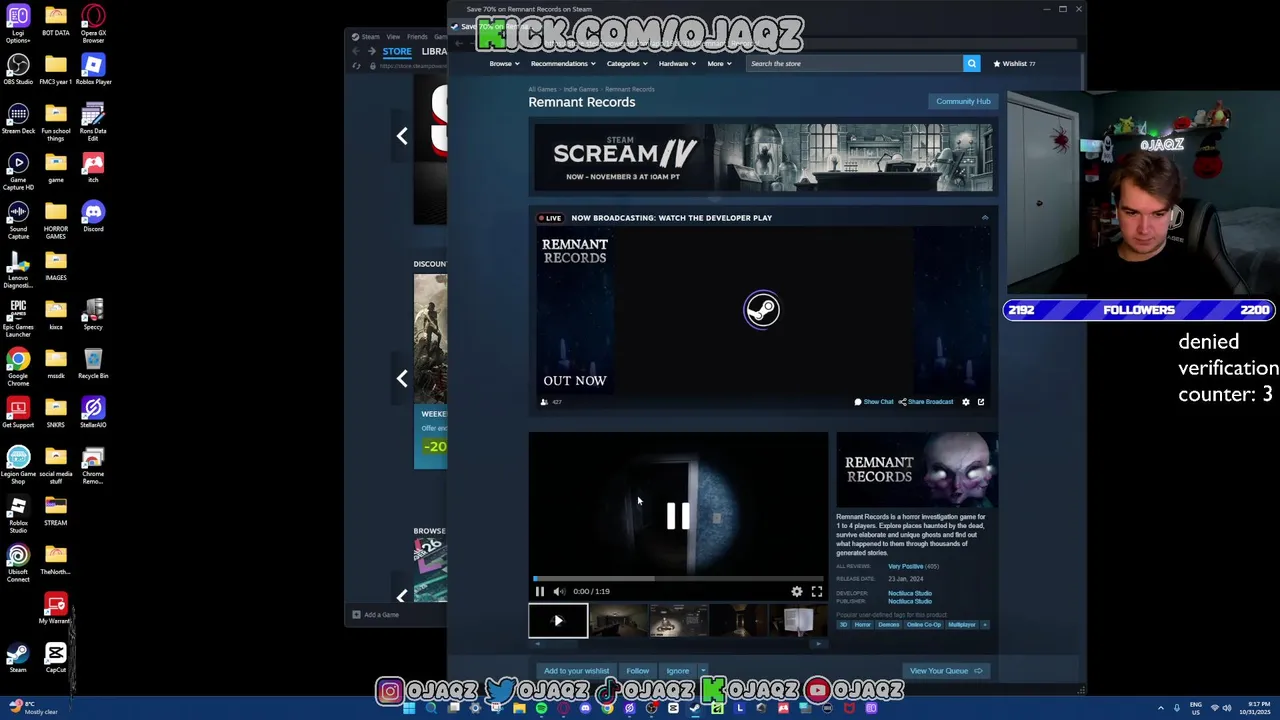Open Ubisoft Connect desktop icon

pyautogui.click(x=18, y=563)
